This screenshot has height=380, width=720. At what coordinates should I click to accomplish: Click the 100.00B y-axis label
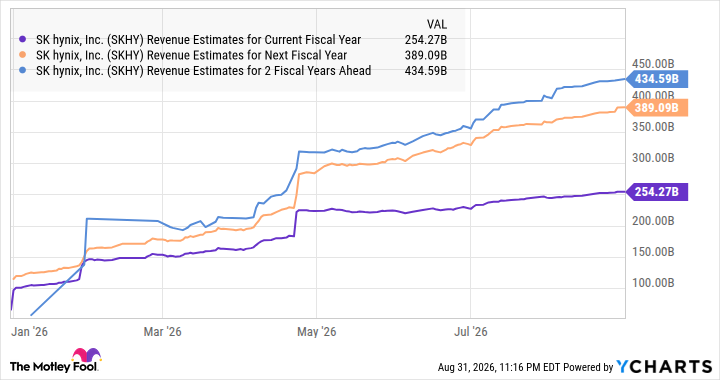(653, 283)
